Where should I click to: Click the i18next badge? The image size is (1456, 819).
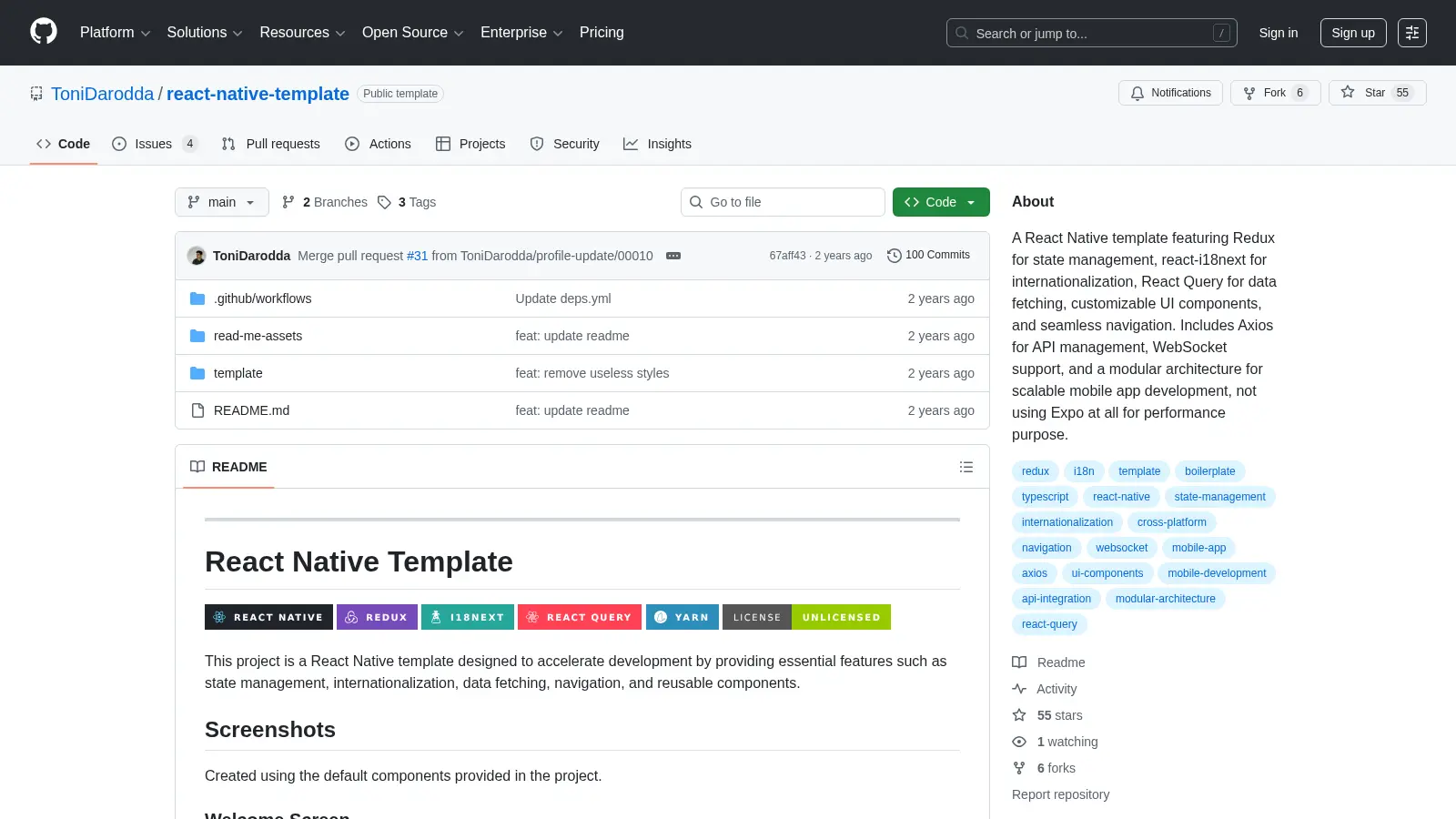[468, 617]
